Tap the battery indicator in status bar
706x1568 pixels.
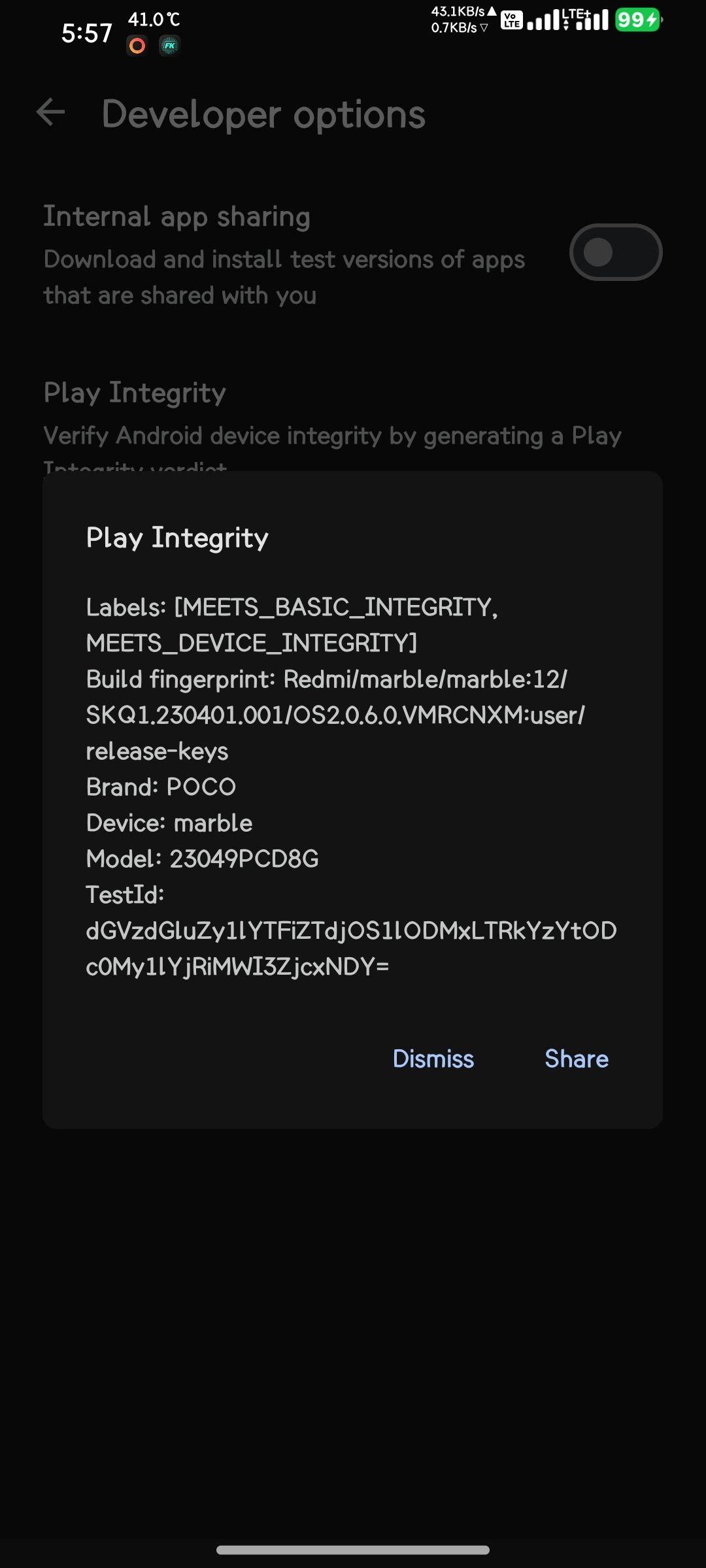pyautogui.click(x=638, y=20)
